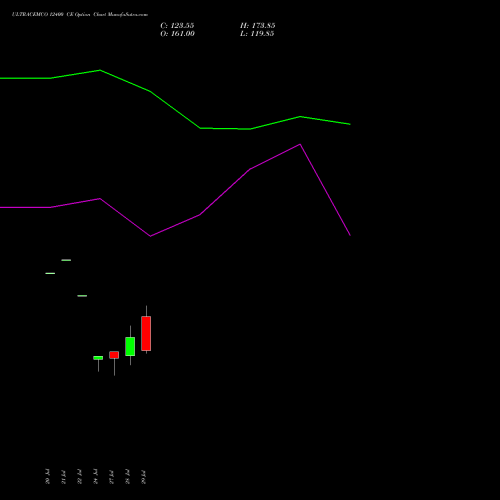Select the tall red candlestick for 29 Jul
Screen dimensions: 500x500
tap(146, 333)
